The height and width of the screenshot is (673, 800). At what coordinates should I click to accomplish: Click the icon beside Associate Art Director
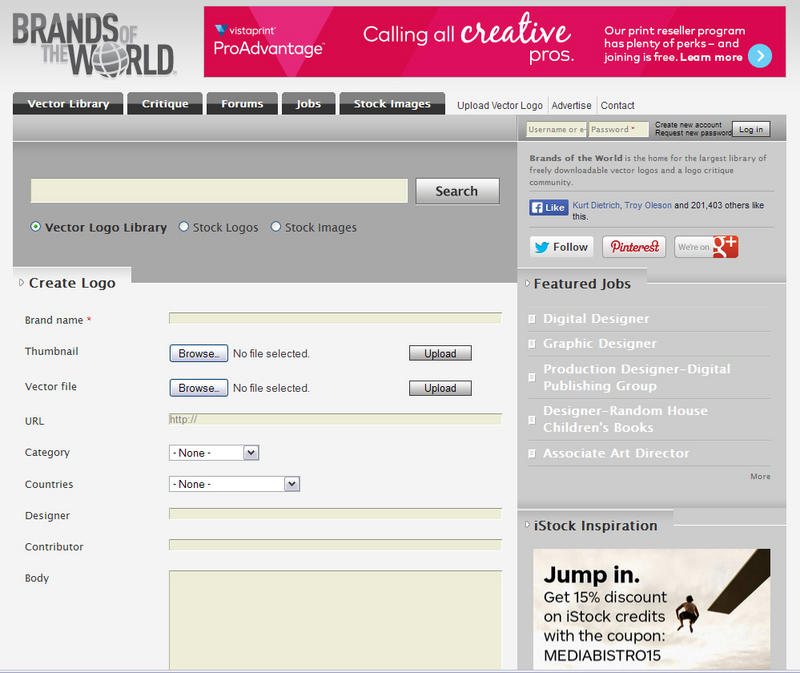click(532, 454)
